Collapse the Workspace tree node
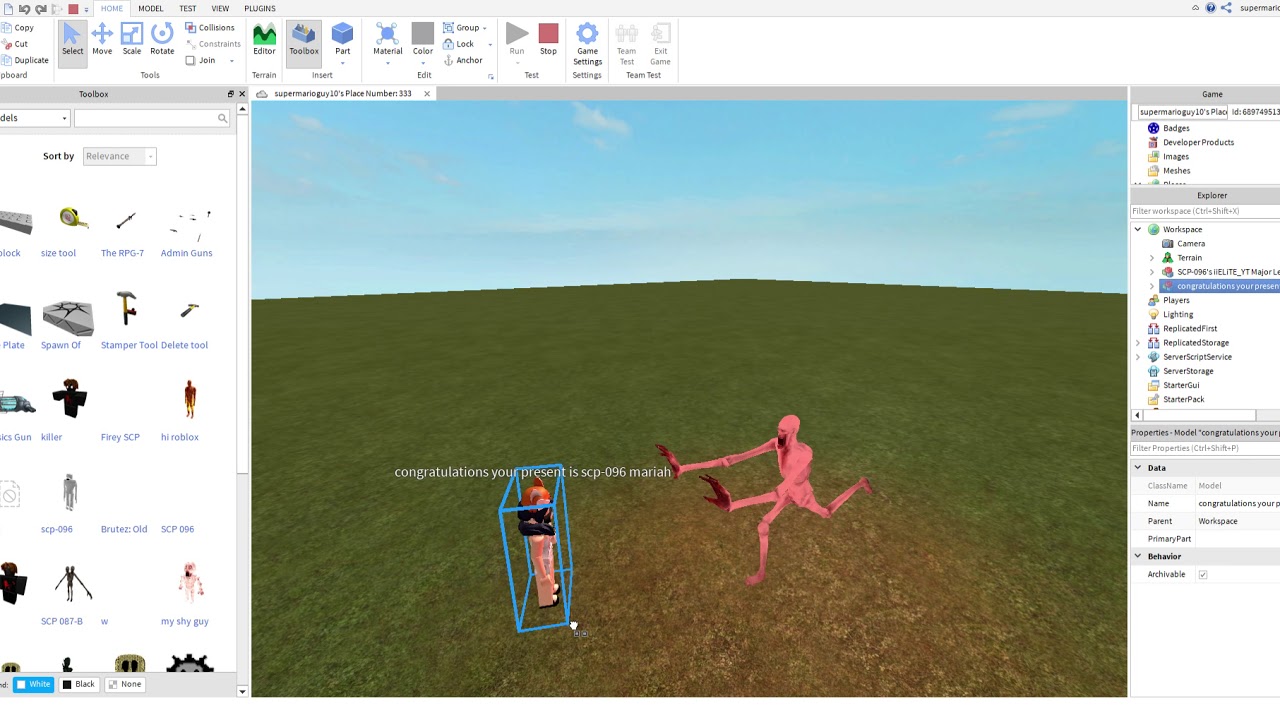This screenshot has width=1280, height=720. pos(1137,229)
